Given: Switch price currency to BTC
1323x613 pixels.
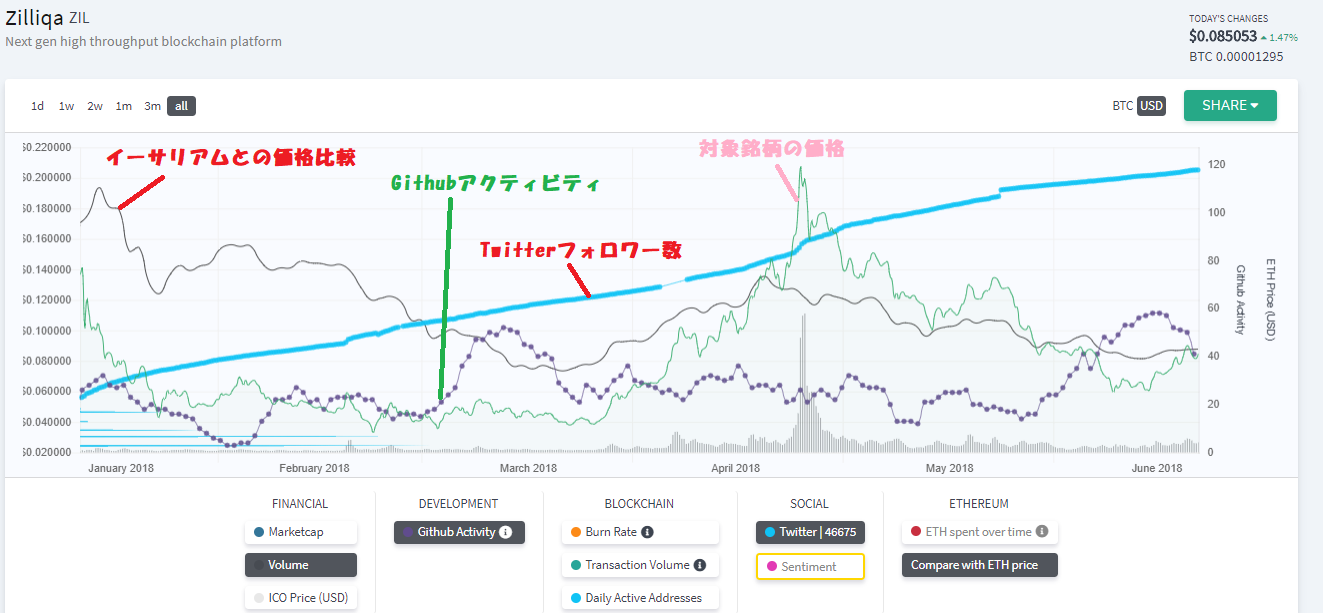Looking at the screenshot, I should pos(1123,106).
